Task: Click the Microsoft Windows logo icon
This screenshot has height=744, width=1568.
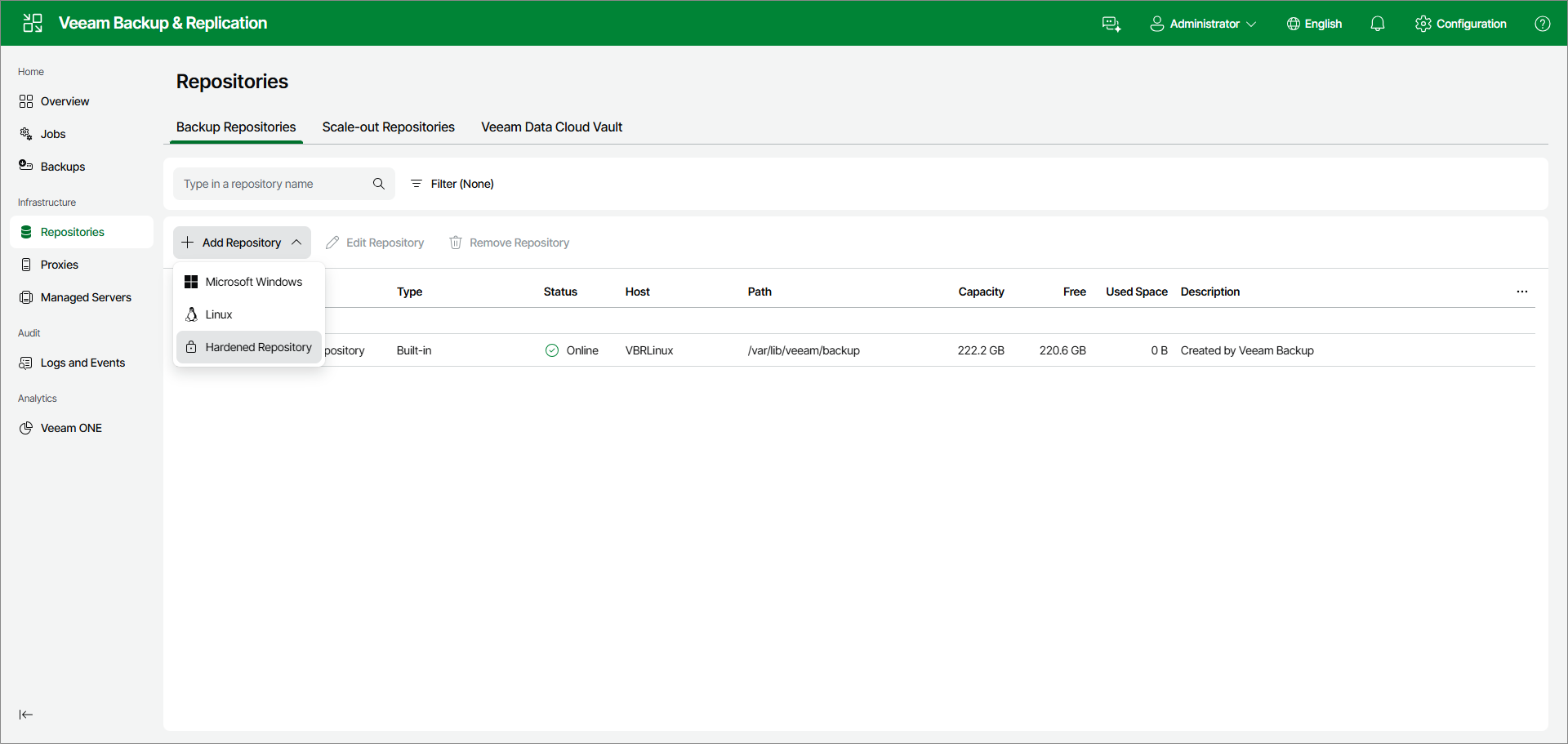Action: click(x=191, y=282)
